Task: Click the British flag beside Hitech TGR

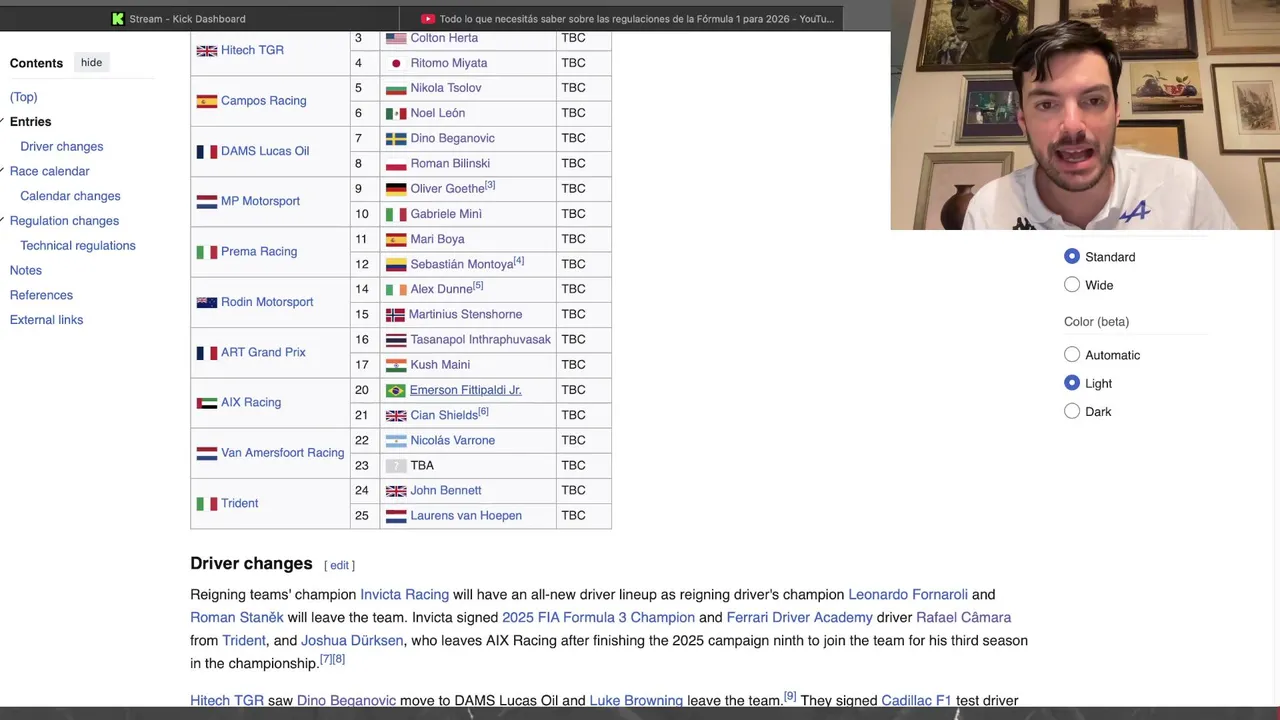Action: [207, 51]
